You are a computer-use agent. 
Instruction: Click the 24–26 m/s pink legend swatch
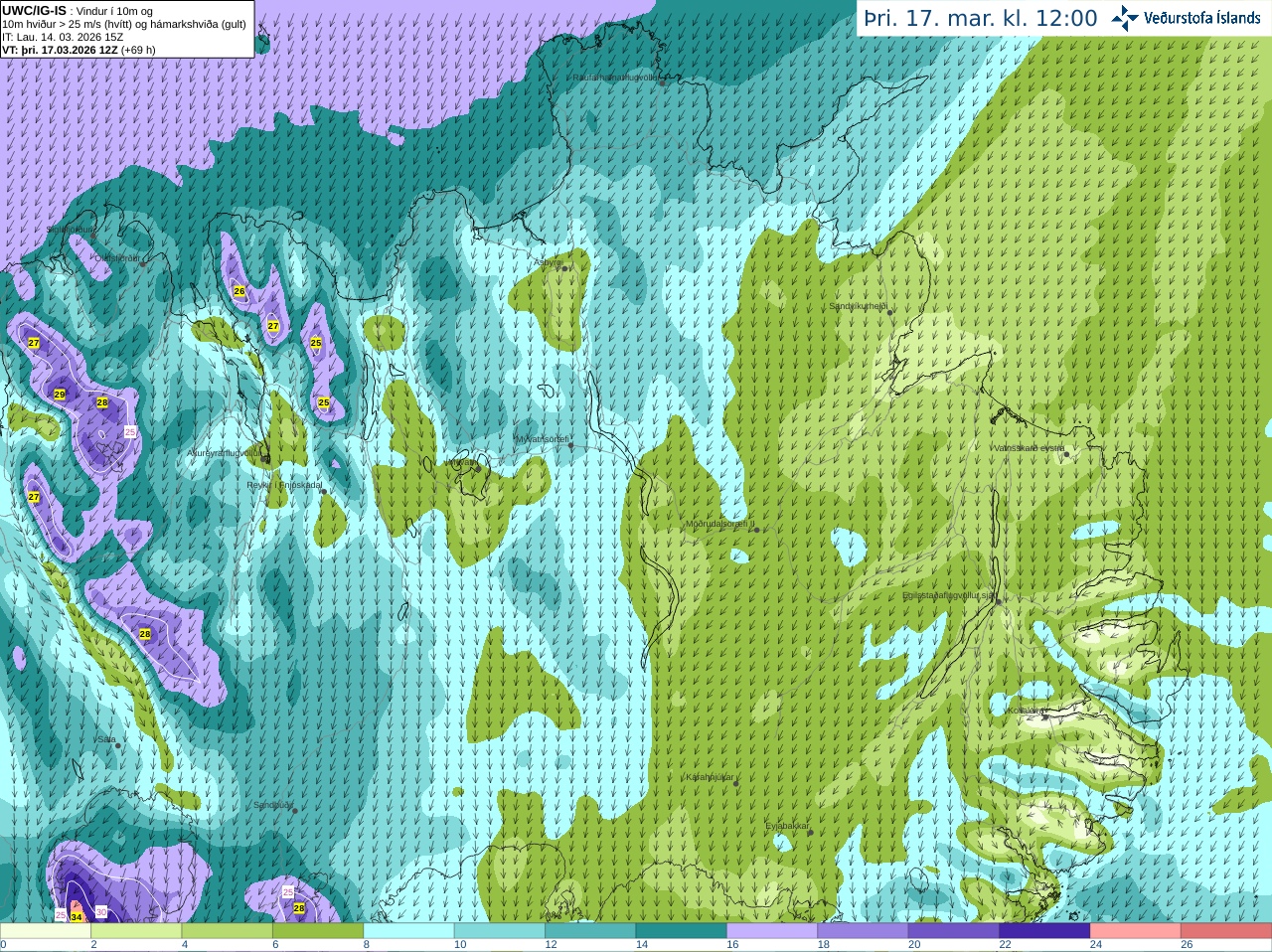pos(1135,931)
